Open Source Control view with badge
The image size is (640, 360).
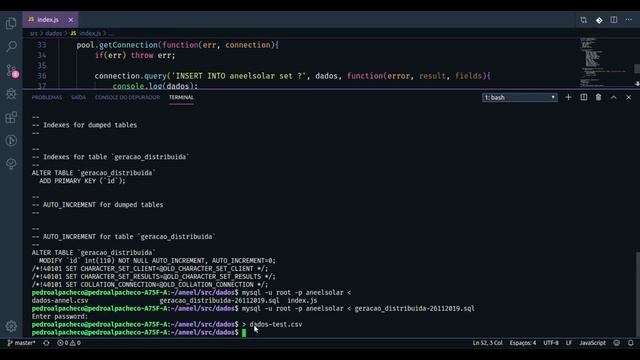click(x=11, y=70)
